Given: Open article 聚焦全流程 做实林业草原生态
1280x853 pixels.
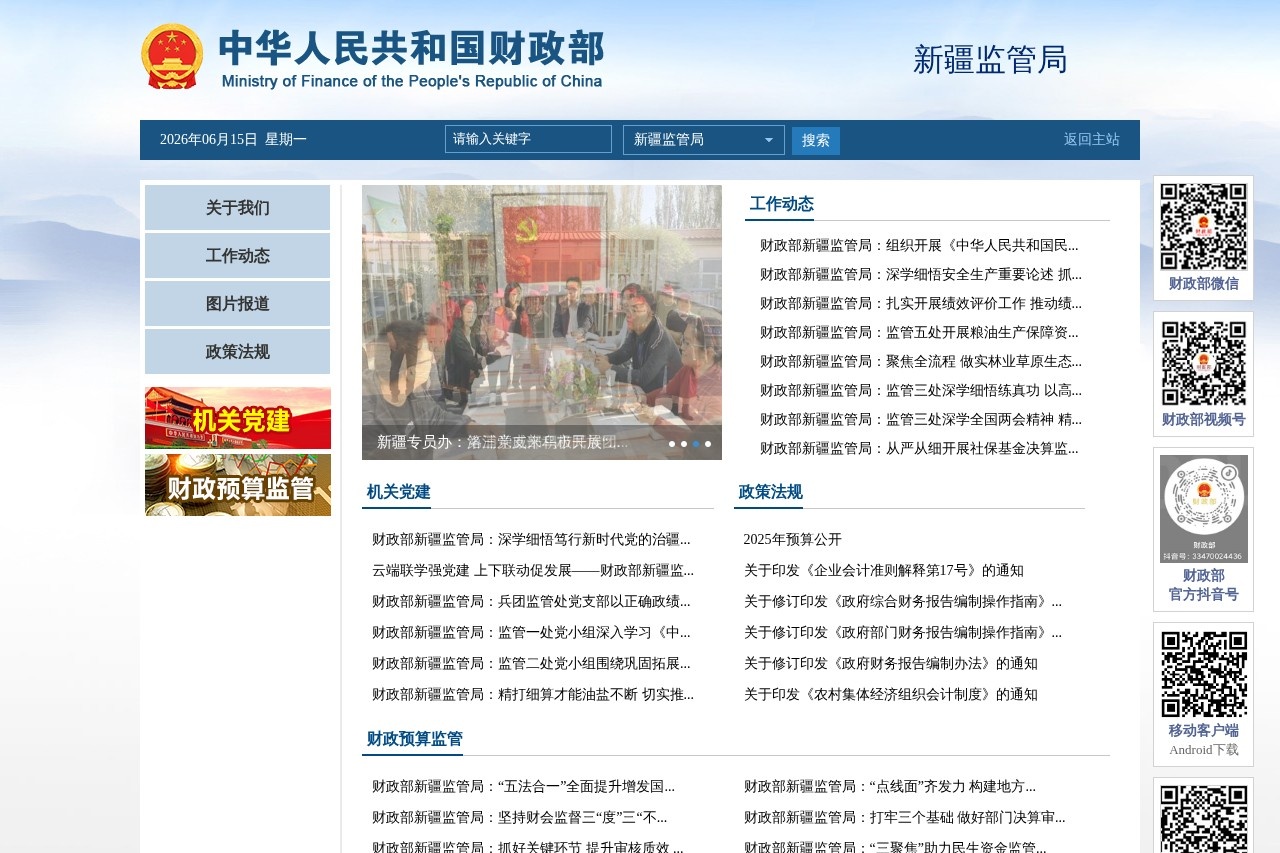Looking at the screenshot, I should (921, 362).
